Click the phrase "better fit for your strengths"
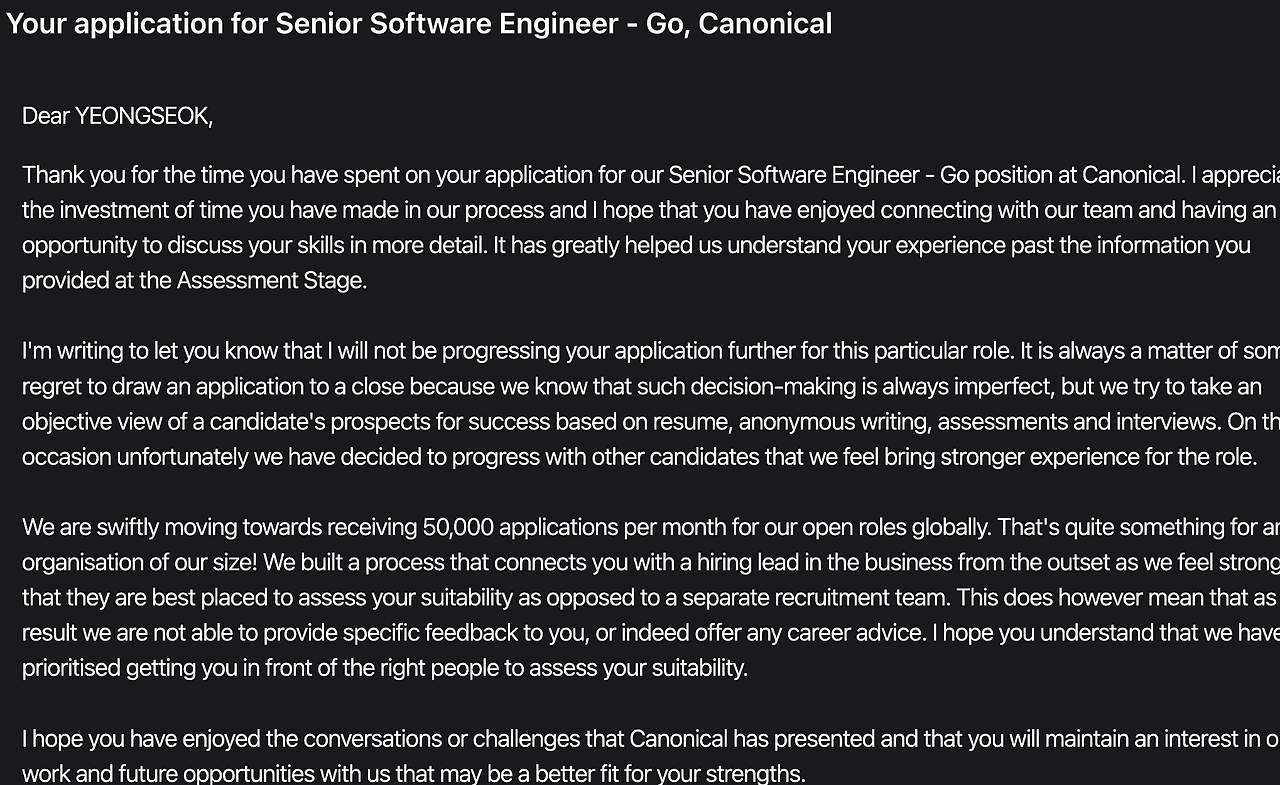 pyautogui.click(x=669, y=774)
